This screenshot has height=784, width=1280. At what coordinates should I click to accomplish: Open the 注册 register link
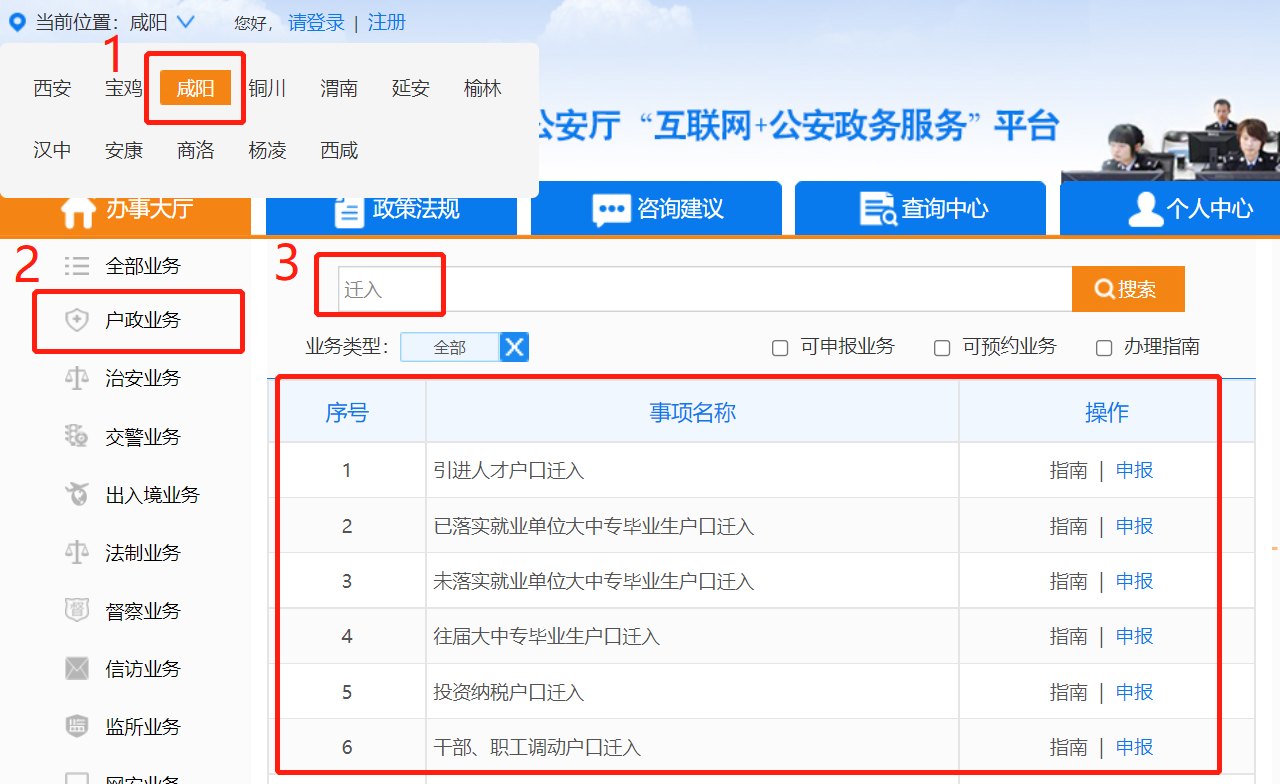387,22
